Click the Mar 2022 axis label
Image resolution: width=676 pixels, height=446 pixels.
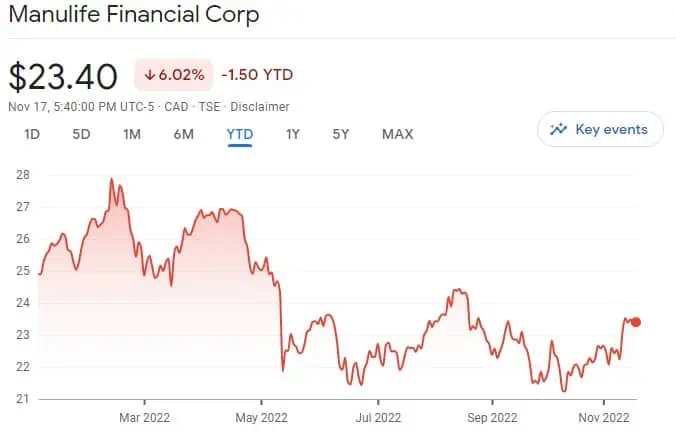click(143, 416)
